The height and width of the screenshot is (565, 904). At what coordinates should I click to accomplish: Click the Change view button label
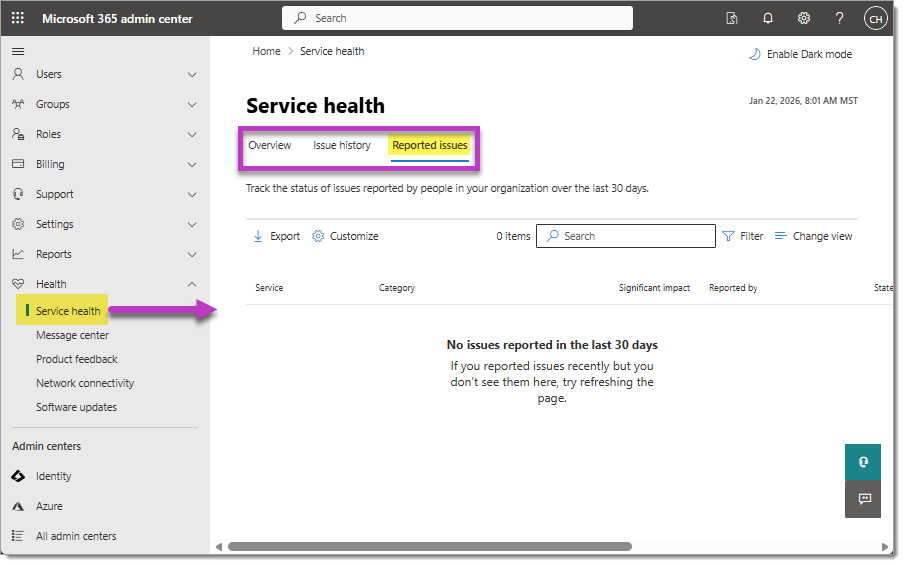(822, 236)
